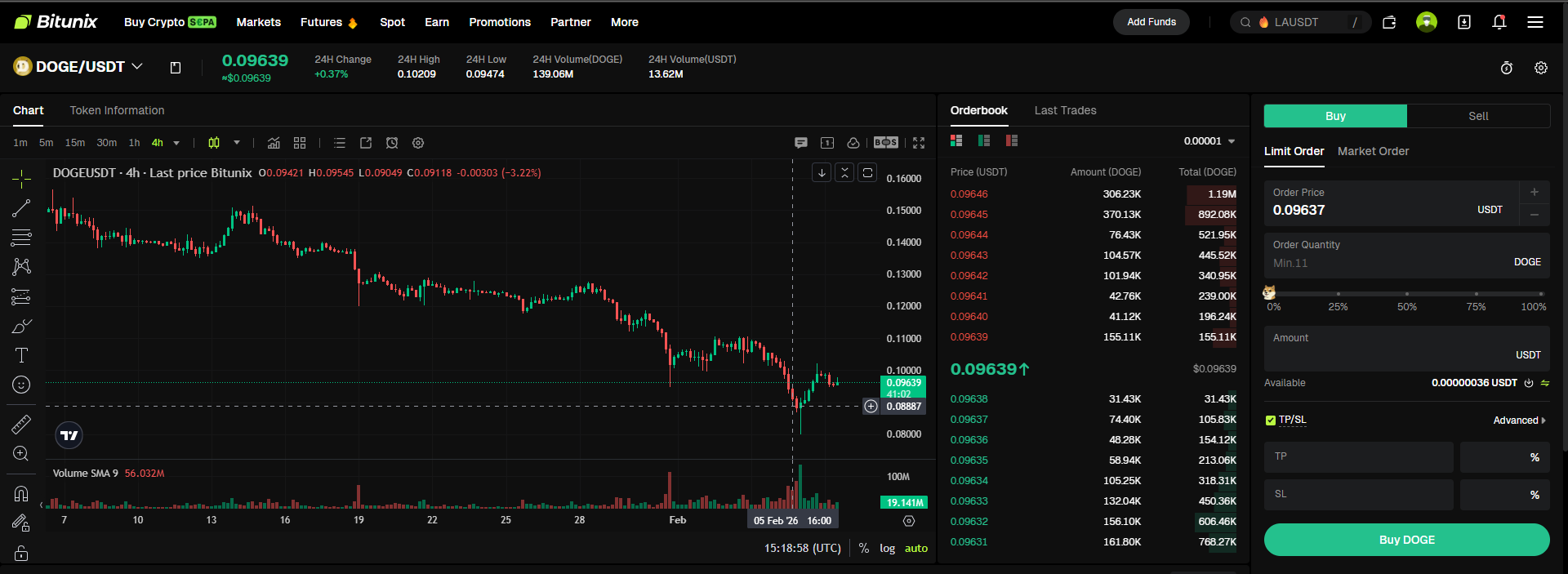Open the download app icon

(x=1464, y=22)
